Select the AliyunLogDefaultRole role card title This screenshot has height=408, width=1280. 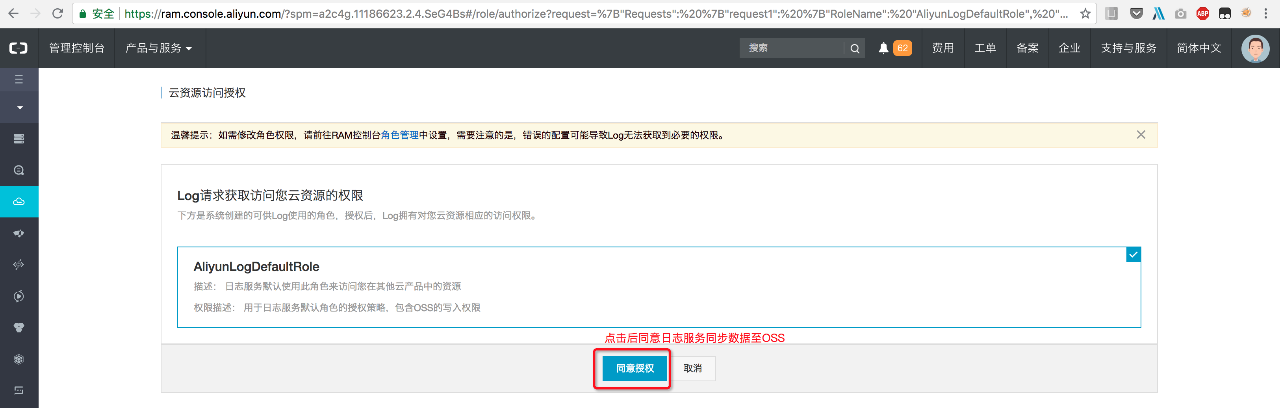(x=256, y=267)
